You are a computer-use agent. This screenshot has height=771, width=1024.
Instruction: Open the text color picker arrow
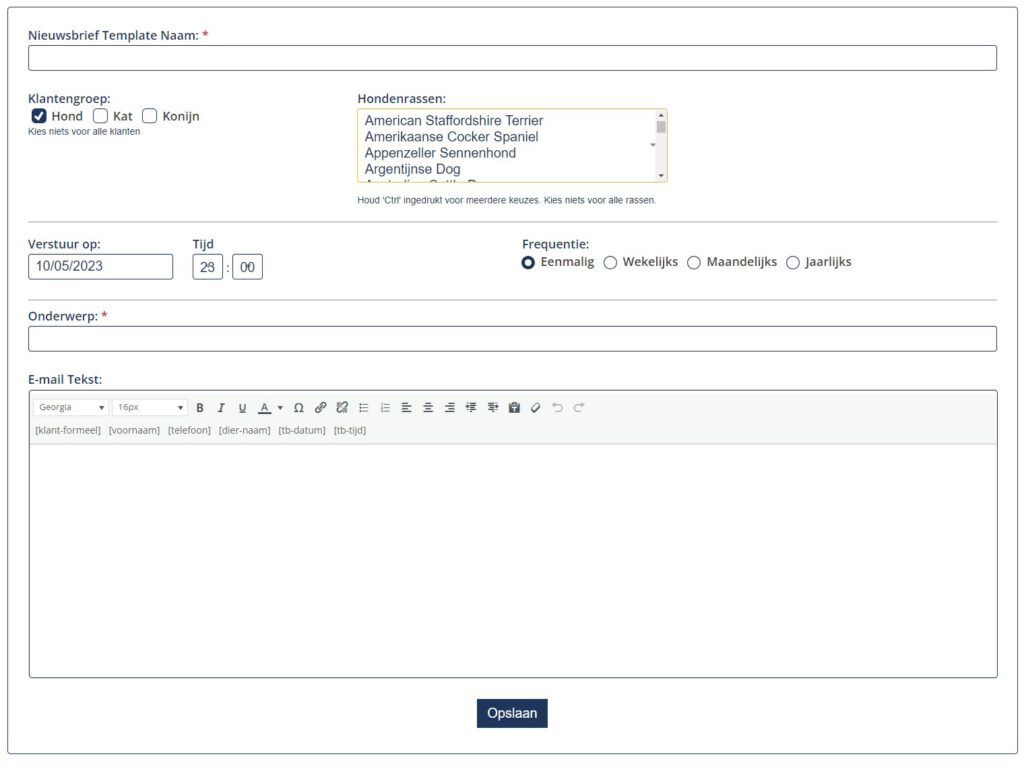coord(280,407)
